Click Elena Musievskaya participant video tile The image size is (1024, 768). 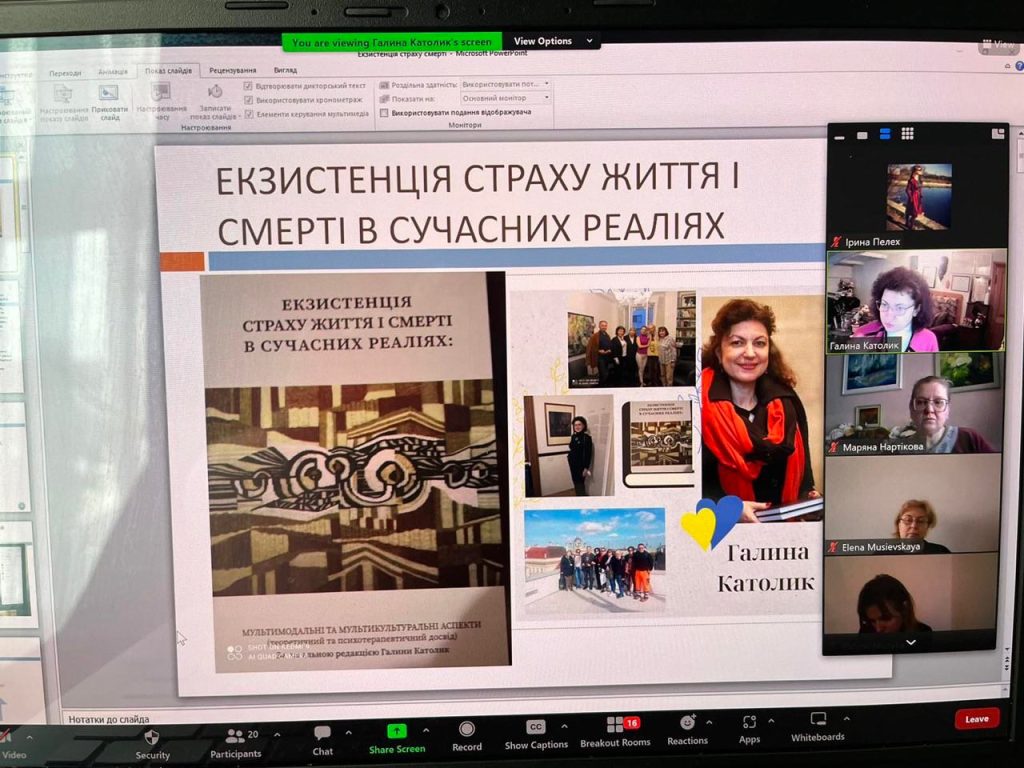(x=912, y=504)
